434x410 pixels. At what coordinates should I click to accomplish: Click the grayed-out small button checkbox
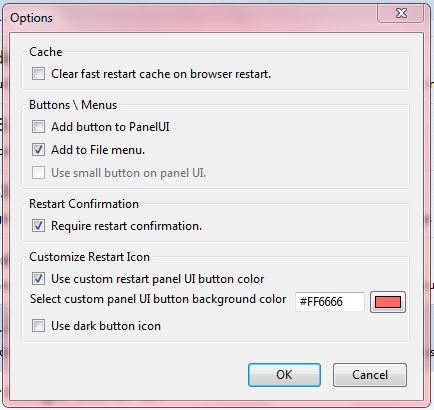(x=38, y=173)
